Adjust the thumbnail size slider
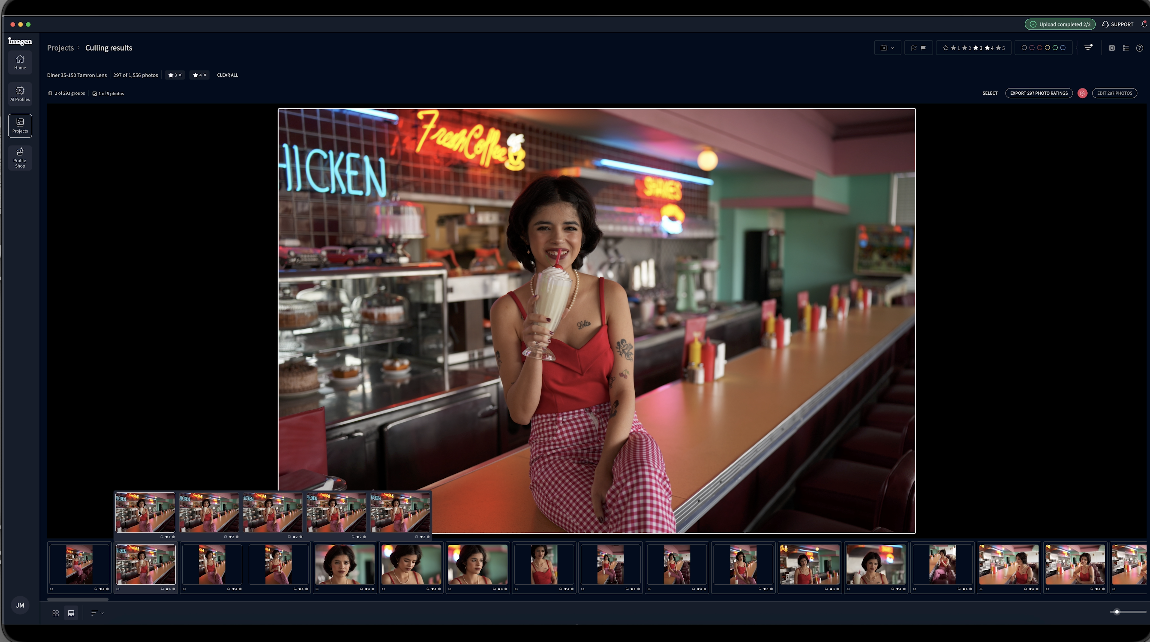 pos(1116,612)
